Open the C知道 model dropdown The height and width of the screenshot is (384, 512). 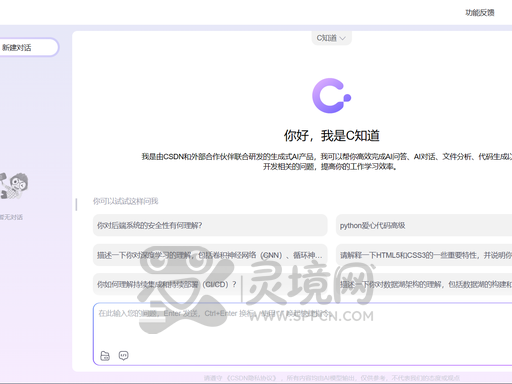[331, 38]
